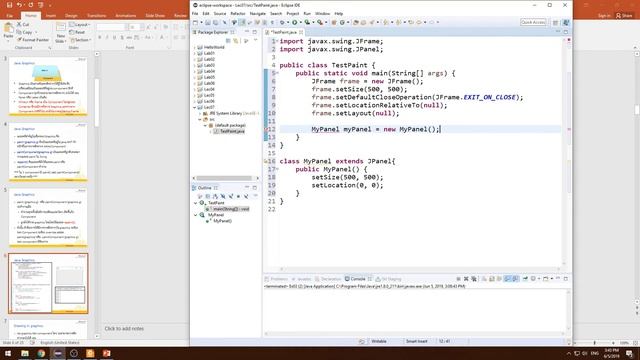Click the green Run button in Eclipse toolbar
This screenshot has height=360, width=640.
click(x=294, y=22)
